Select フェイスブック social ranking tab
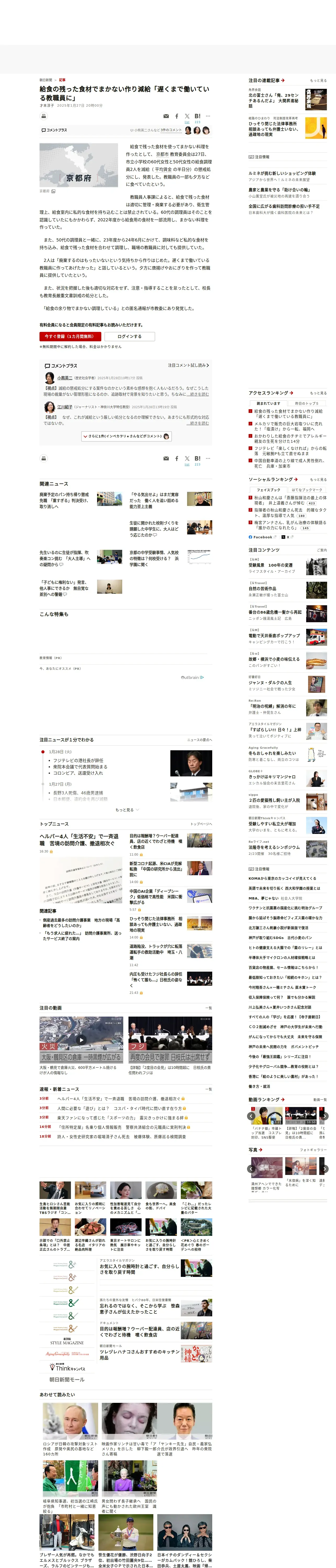Viewport: 336px width, 1568px height. coord(268,489)
